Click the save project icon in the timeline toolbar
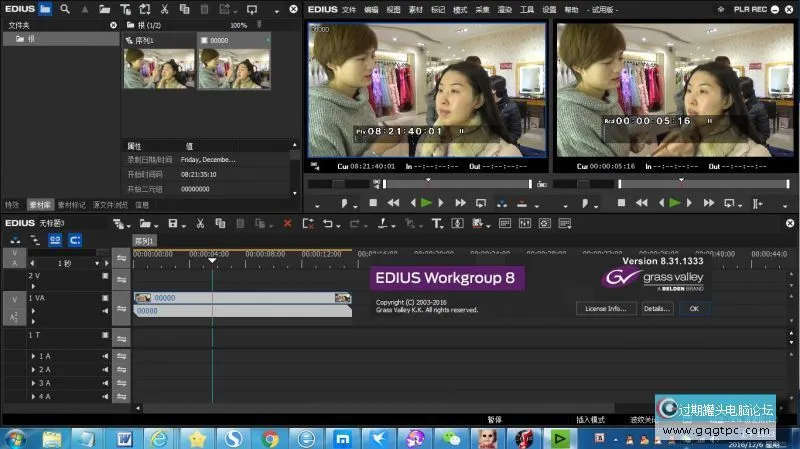 point(173,223)
